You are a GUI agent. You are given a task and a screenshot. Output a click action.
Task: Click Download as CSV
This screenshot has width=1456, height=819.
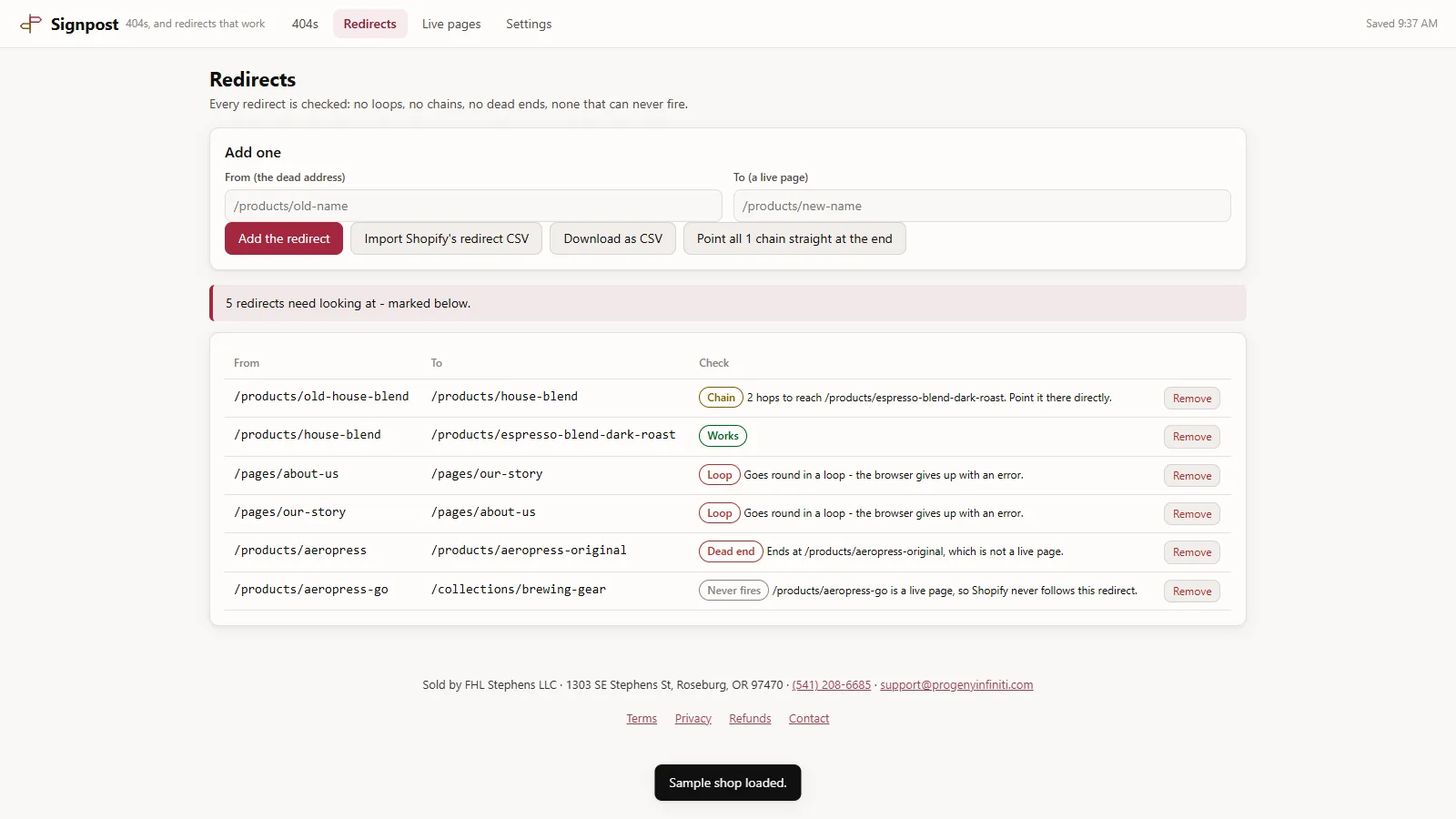pos(612,238)
